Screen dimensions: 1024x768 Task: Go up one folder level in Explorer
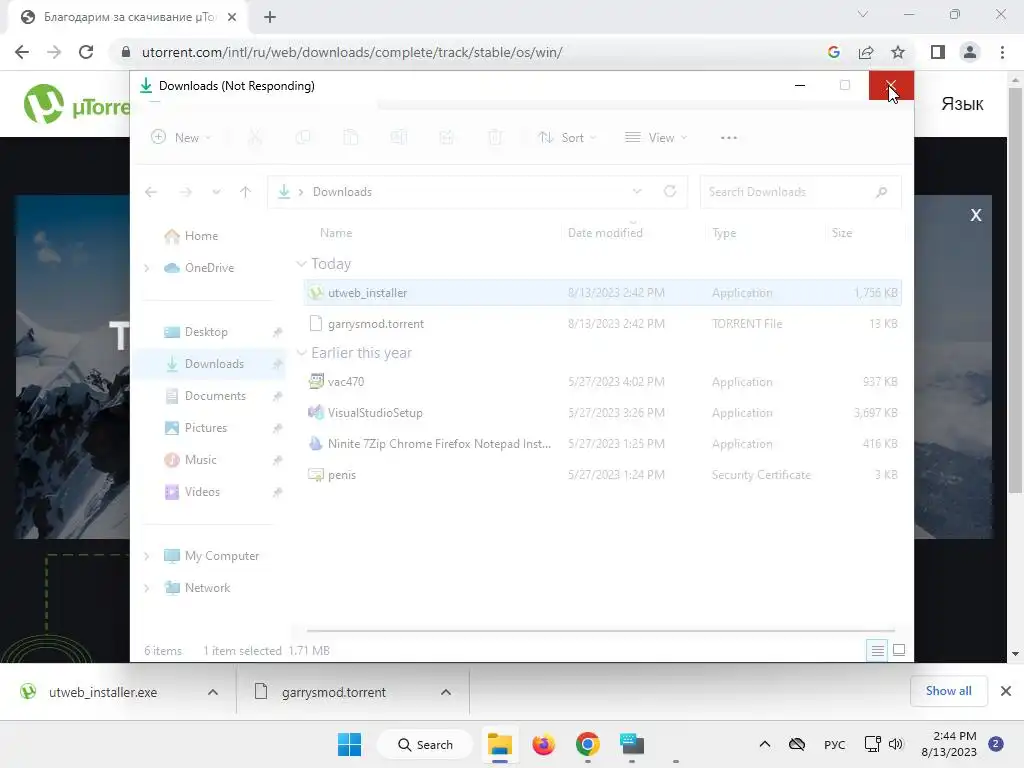(x=246, y=192)
